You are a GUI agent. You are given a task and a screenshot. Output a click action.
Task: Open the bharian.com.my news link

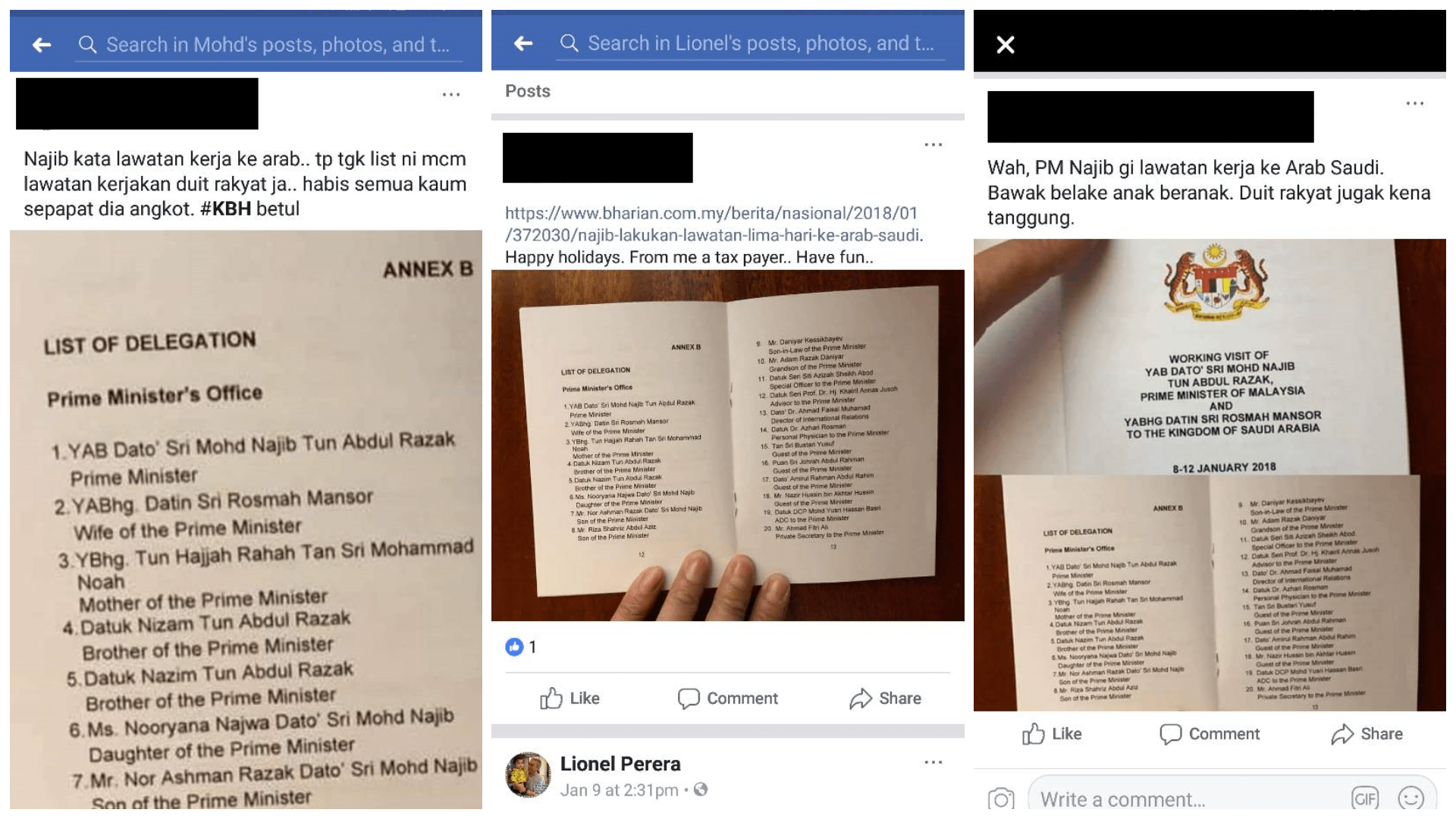[713, 224]
